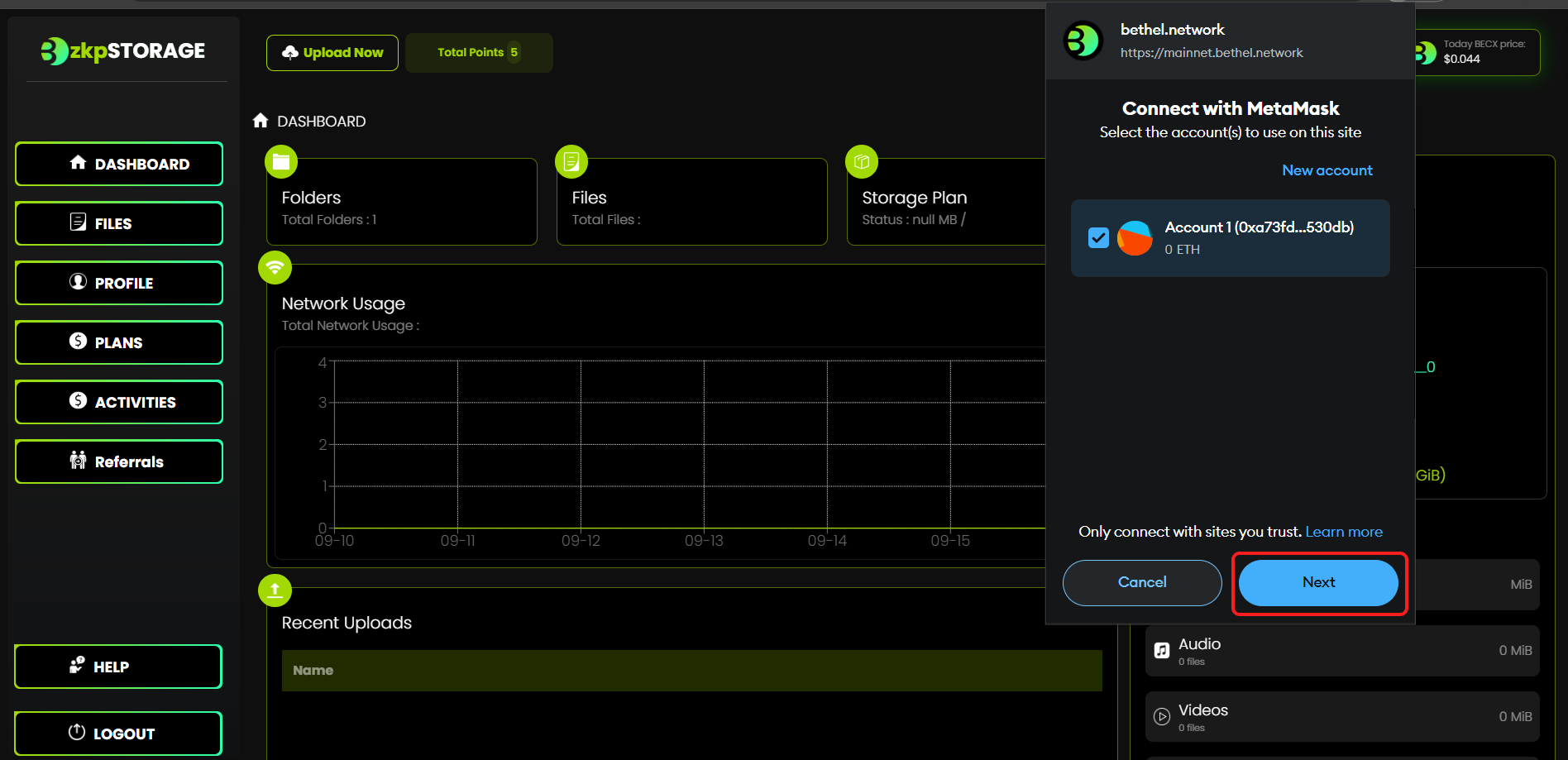Click the https://mainnet.bethel.network URL text
Image resolution: width=1568 pixels, height=760 pixels.
(x=1212, y=53)
